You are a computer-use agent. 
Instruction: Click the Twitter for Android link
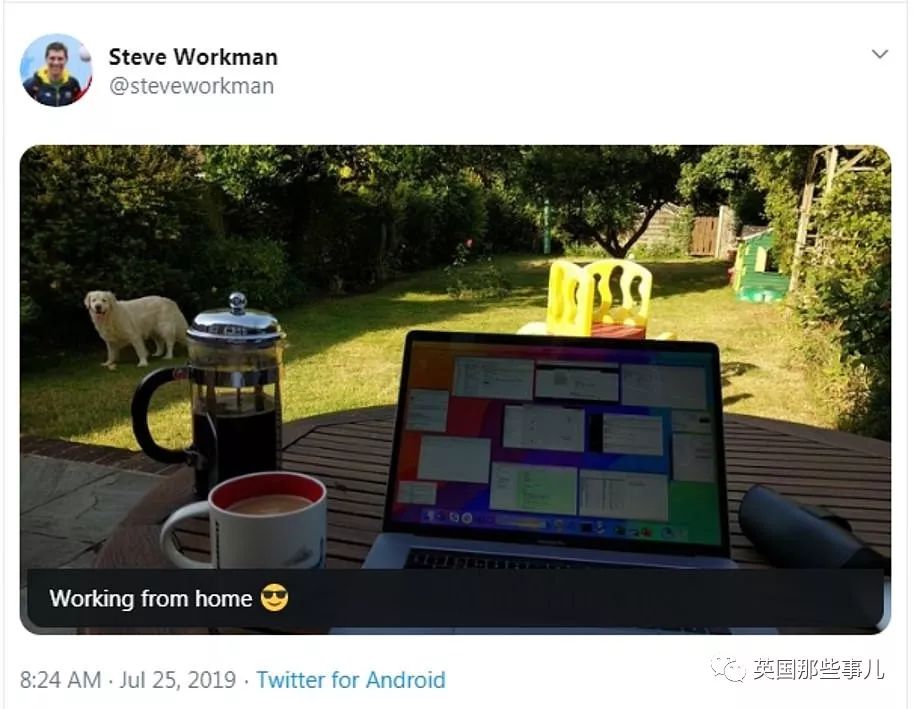coord(351,680)
